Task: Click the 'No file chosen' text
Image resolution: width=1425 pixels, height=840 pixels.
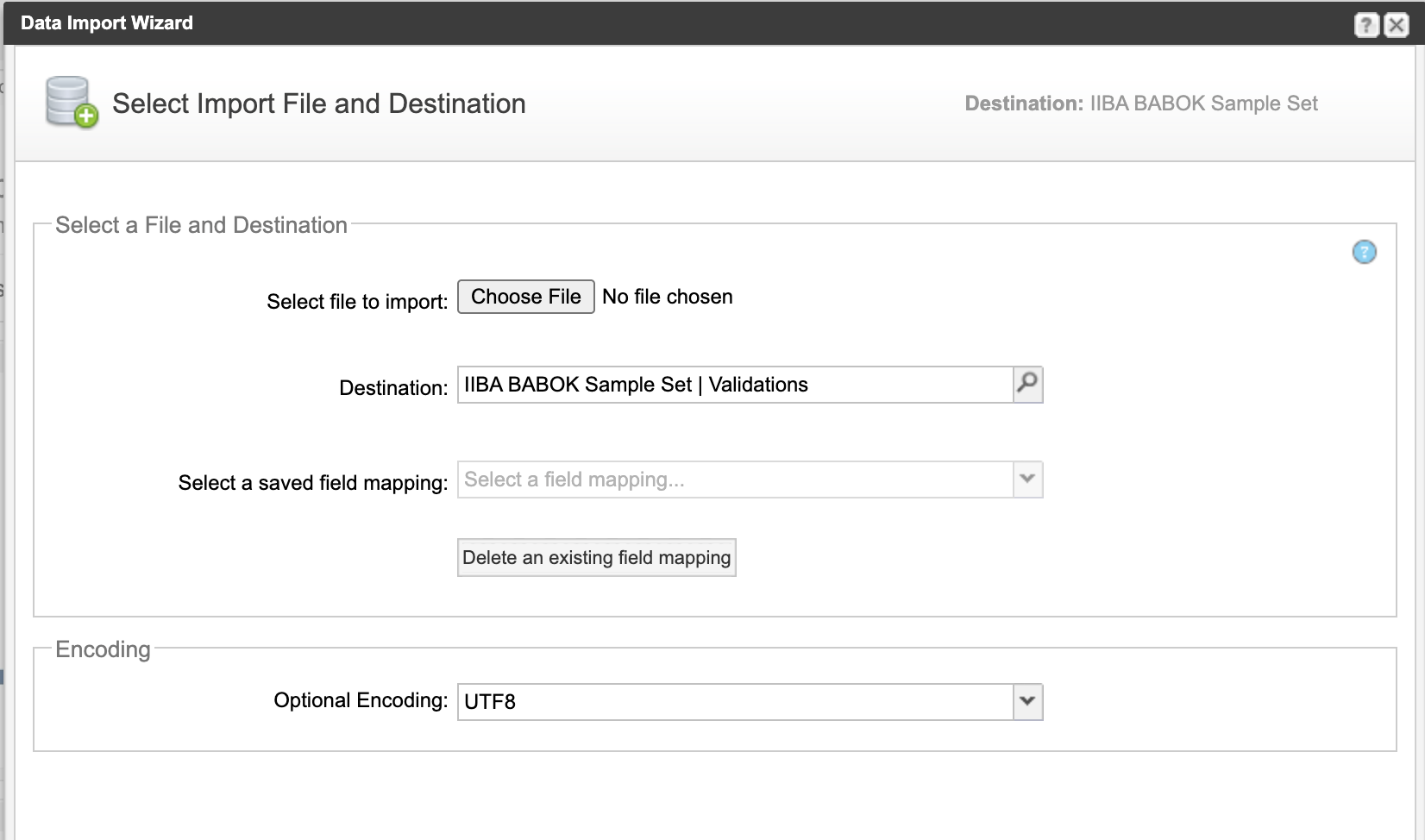Action: coord(668,297)
